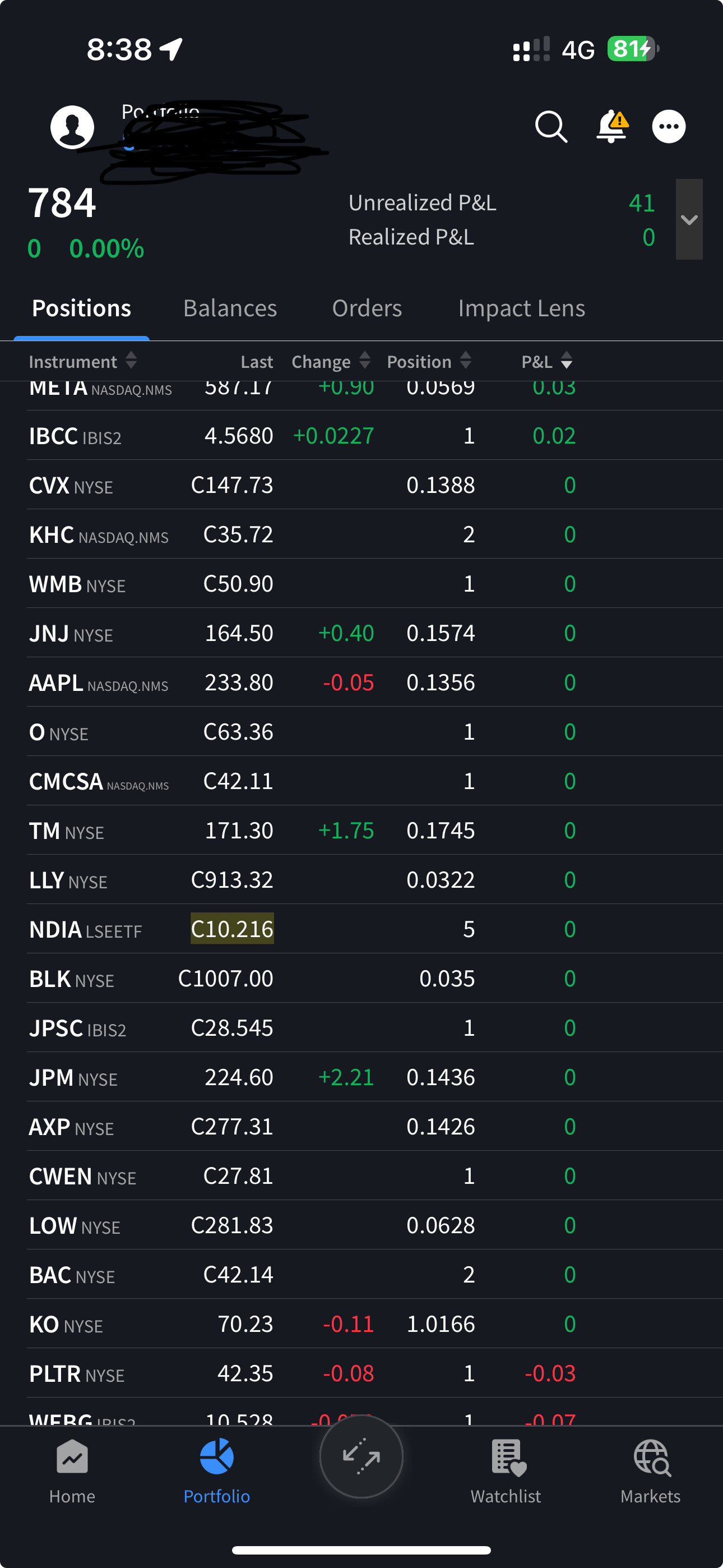
Task: Open the BAC NYSE position
Action: click(361, 1274)
